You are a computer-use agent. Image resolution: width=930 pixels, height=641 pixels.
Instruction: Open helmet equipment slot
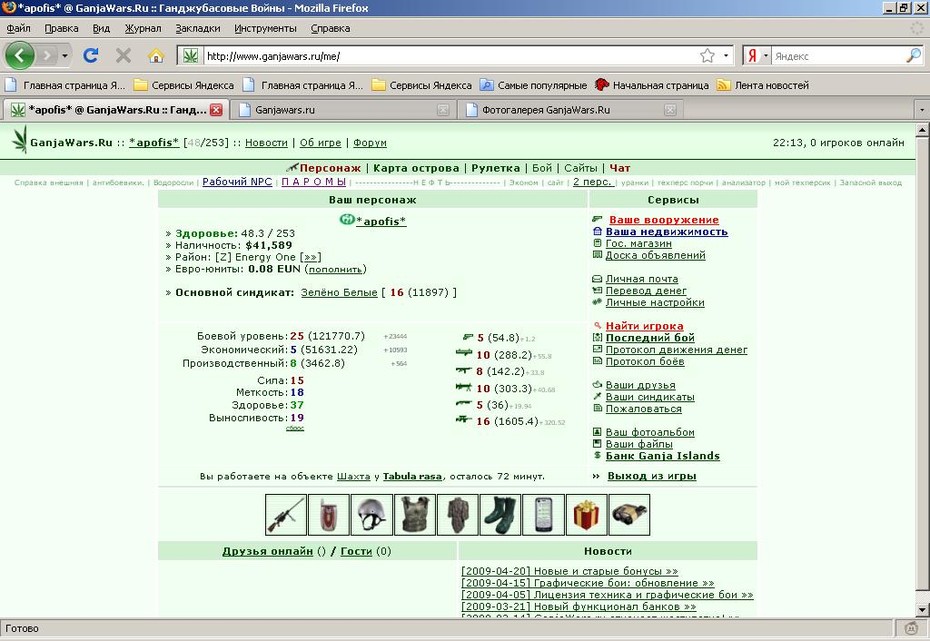tap(371, 515)
